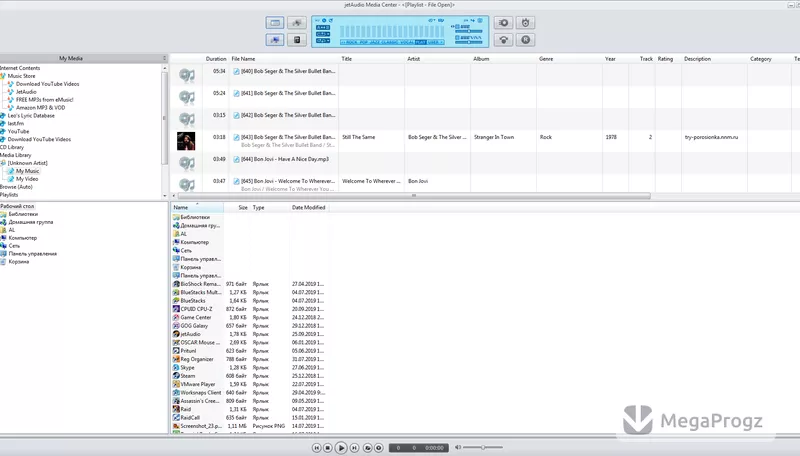800x456 pixels.
Task: Select the Skype shortcut in file list
Action: [x=187, y=368]
